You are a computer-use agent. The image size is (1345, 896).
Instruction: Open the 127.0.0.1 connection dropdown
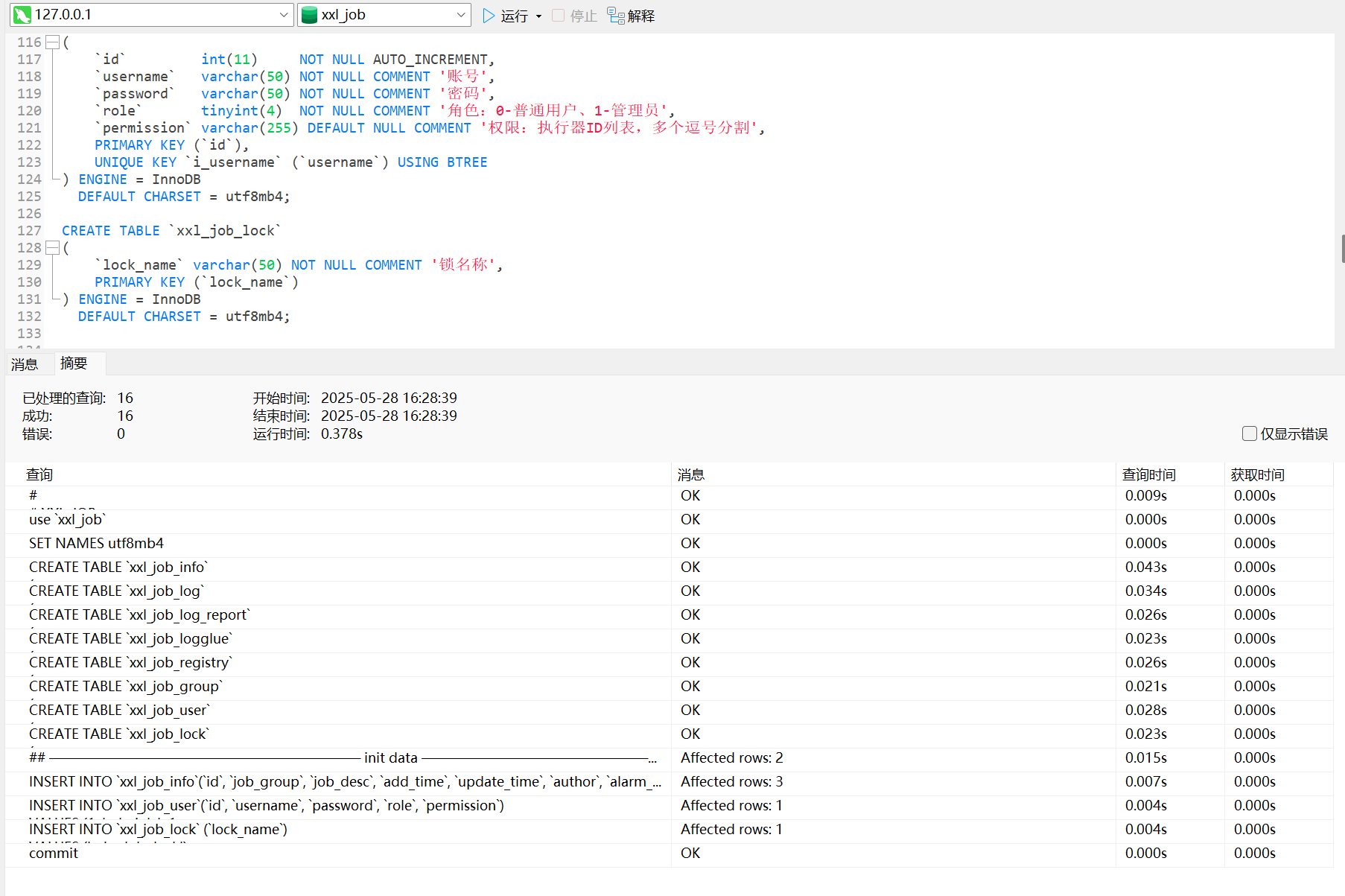[x=284, y=15]
